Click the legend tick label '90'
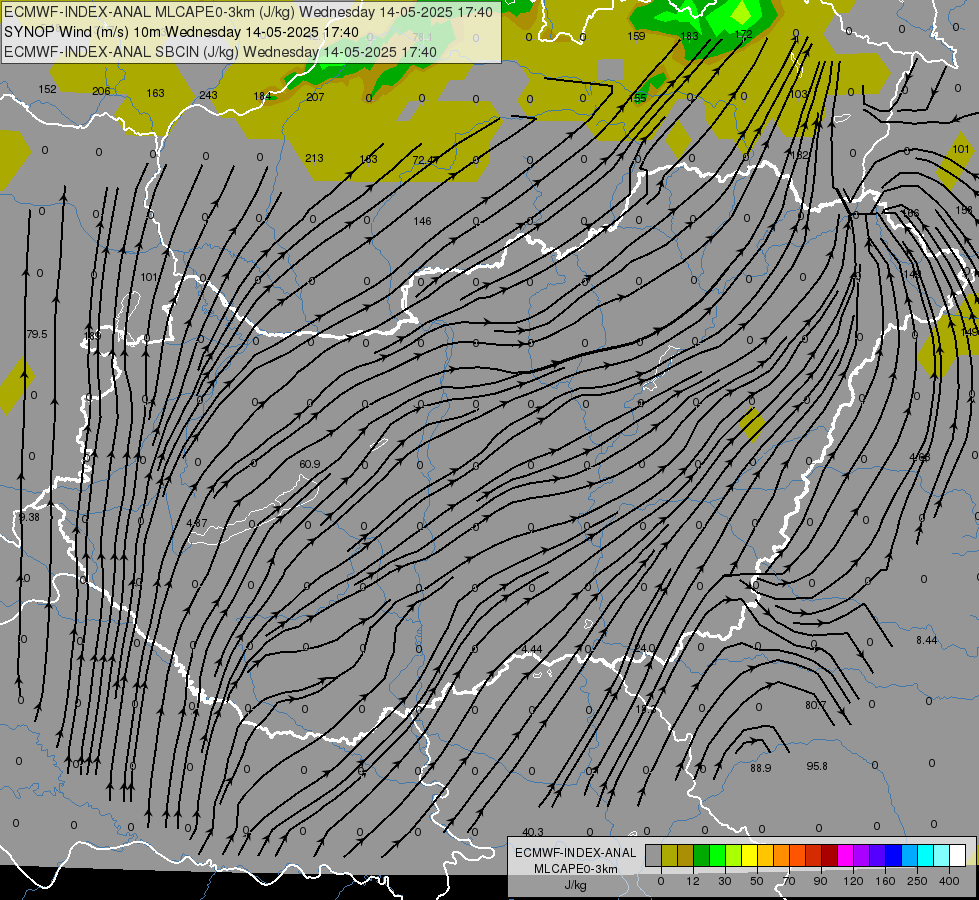 coord(820,881)
